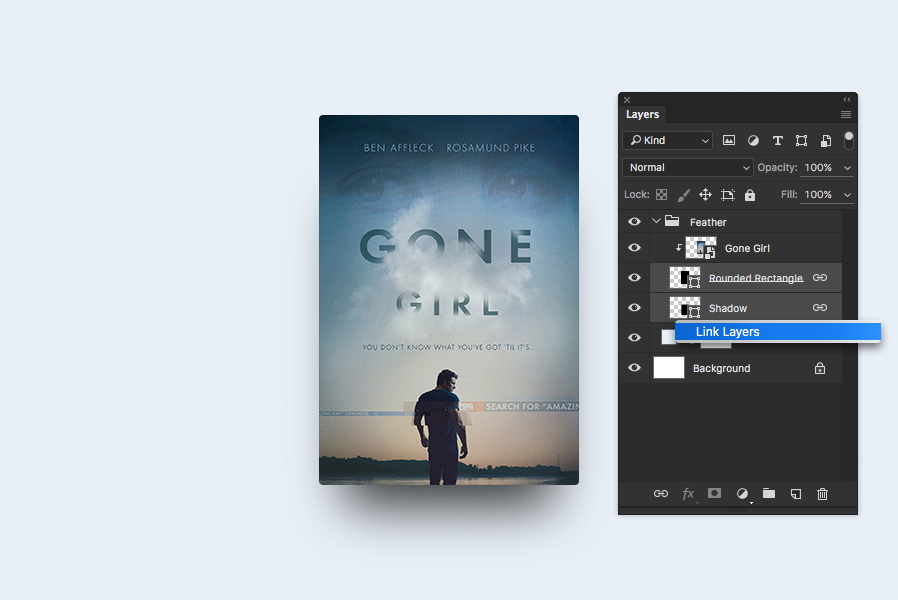Toggle Lock transparent pixels
The height and width of the screenshot is (600, 898).
click(x=661, y=194)
